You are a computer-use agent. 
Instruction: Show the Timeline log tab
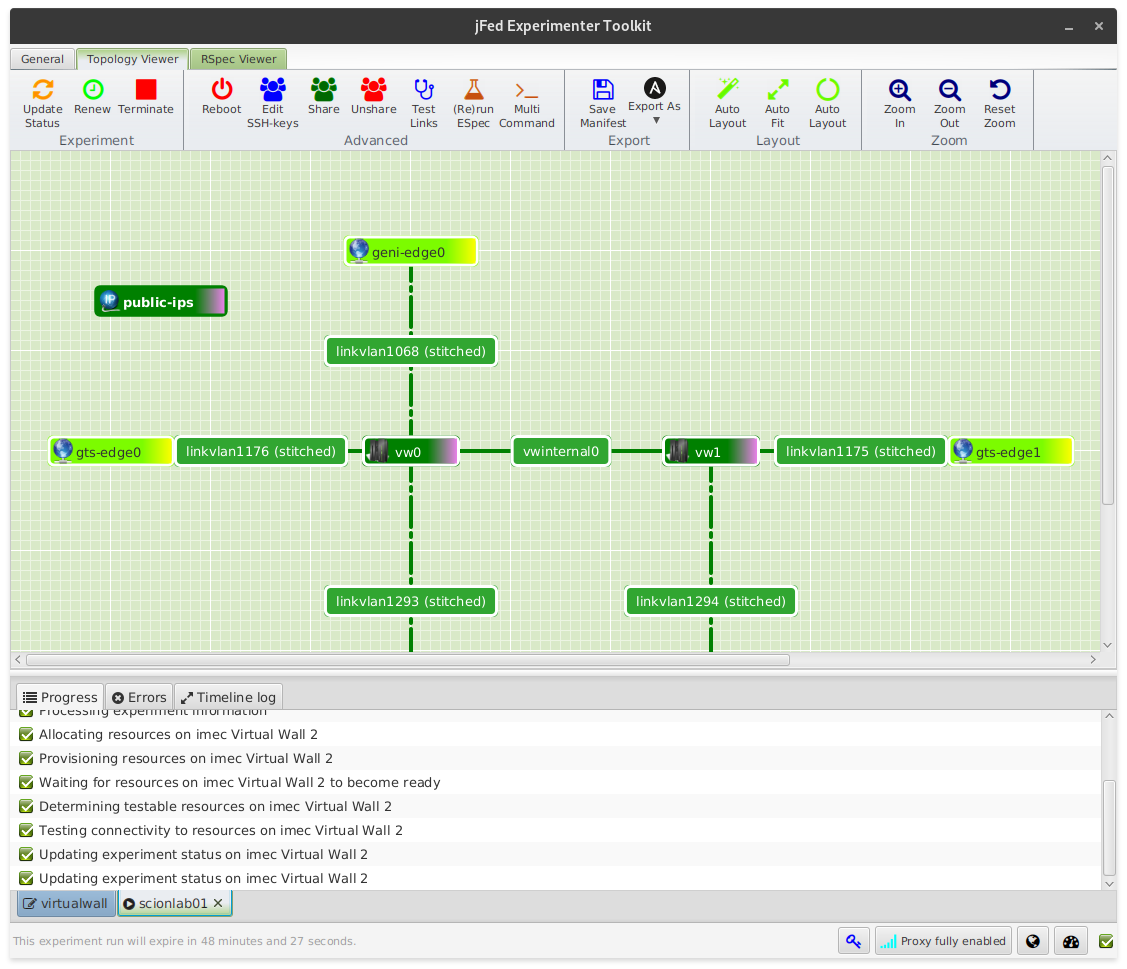coord(228,697)
